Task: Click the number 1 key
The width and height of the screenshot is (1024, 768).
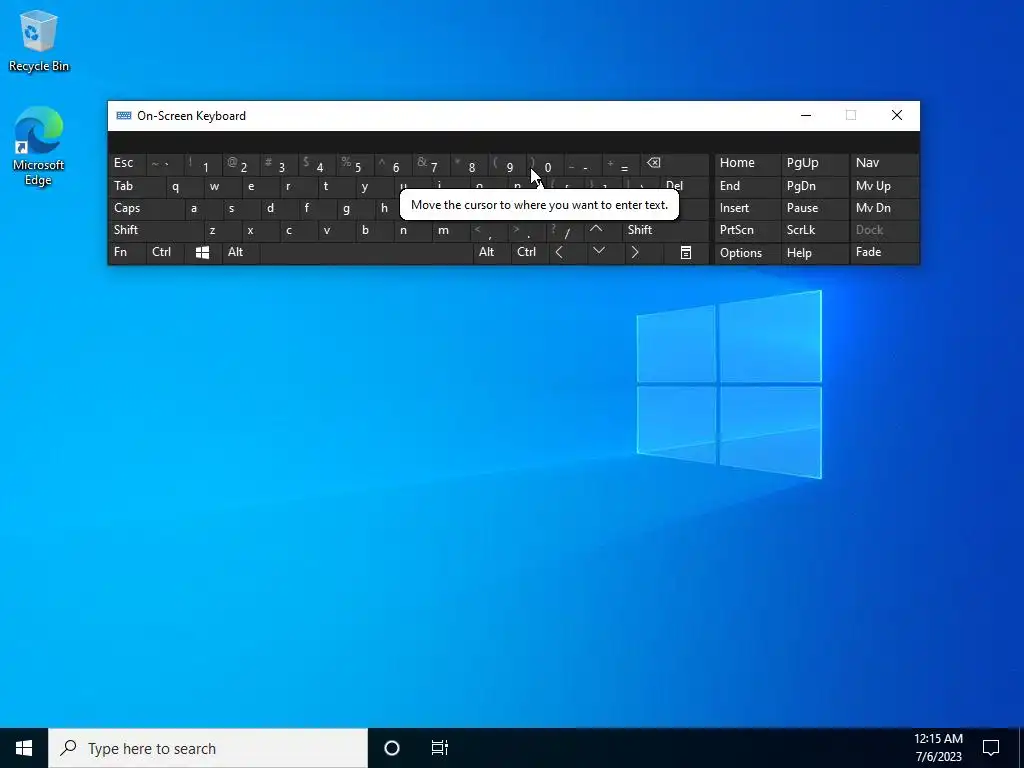Action: point(202,165)
